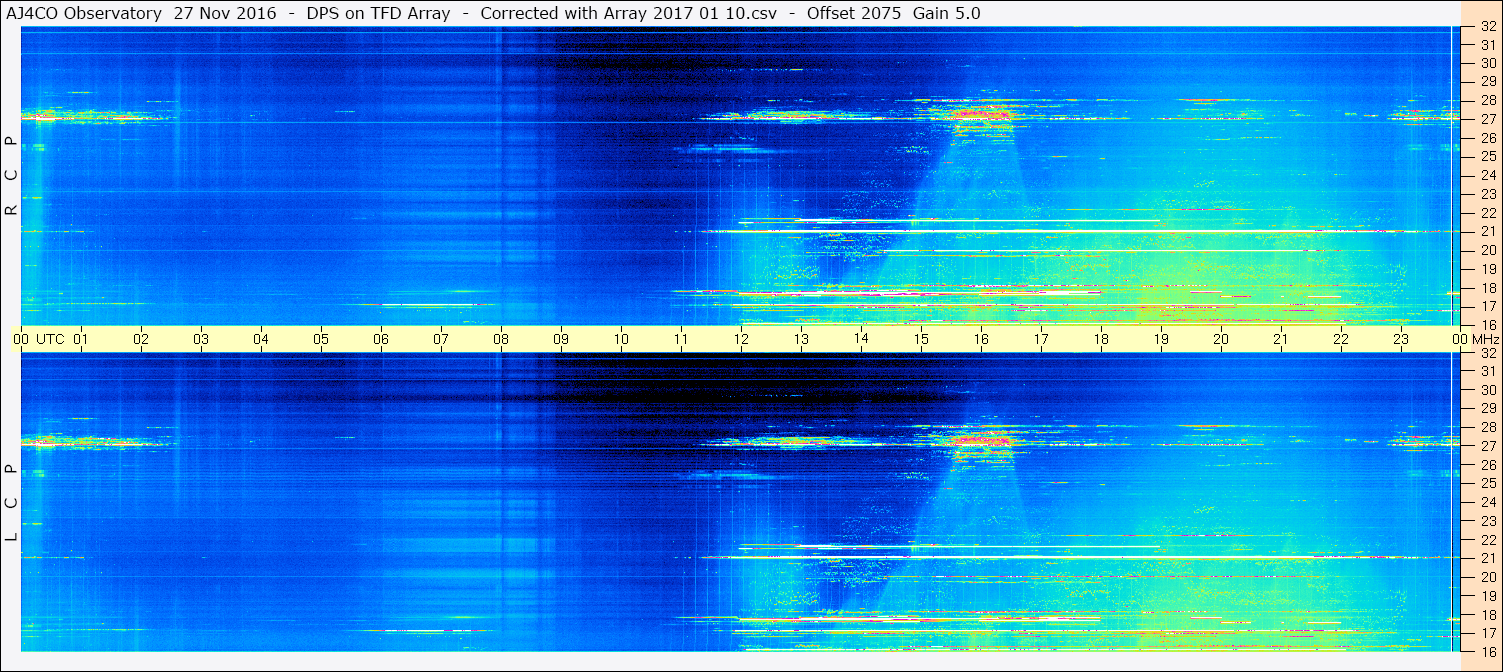Click inside the LCP spectrogram plot

coord(740,503)
